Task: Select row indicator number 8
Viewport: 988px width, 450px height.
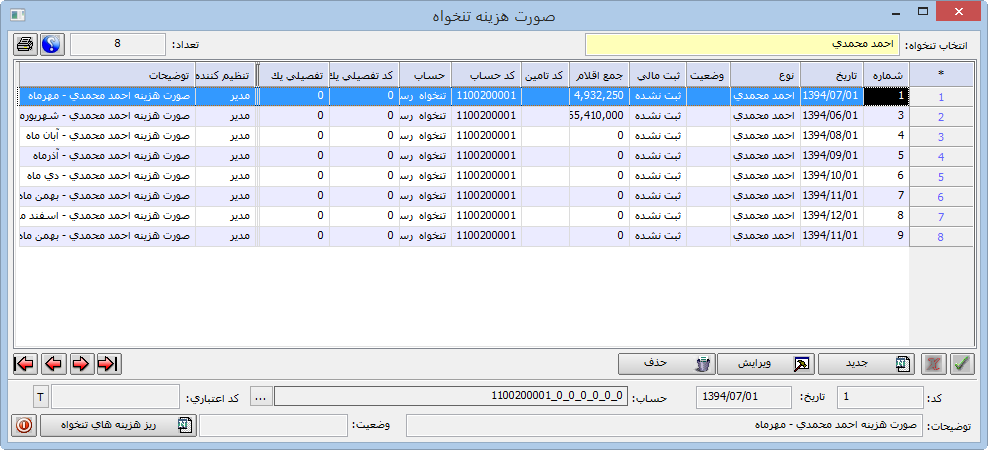Action: [941, 238]
